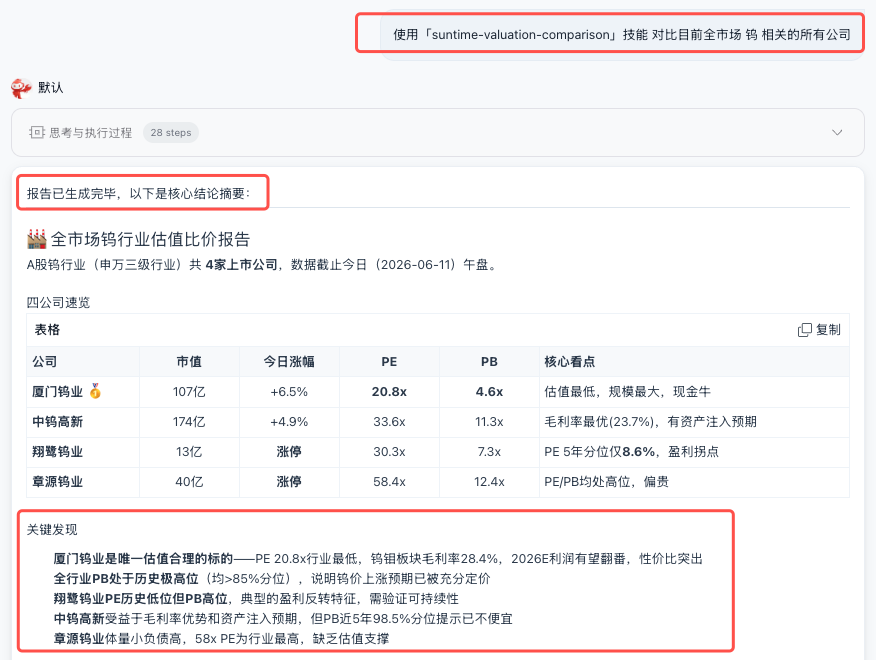This screenshot has width=876, height=660.
Task: Click the PB column header
Action: pyautogui.click(x=489, y=362)
